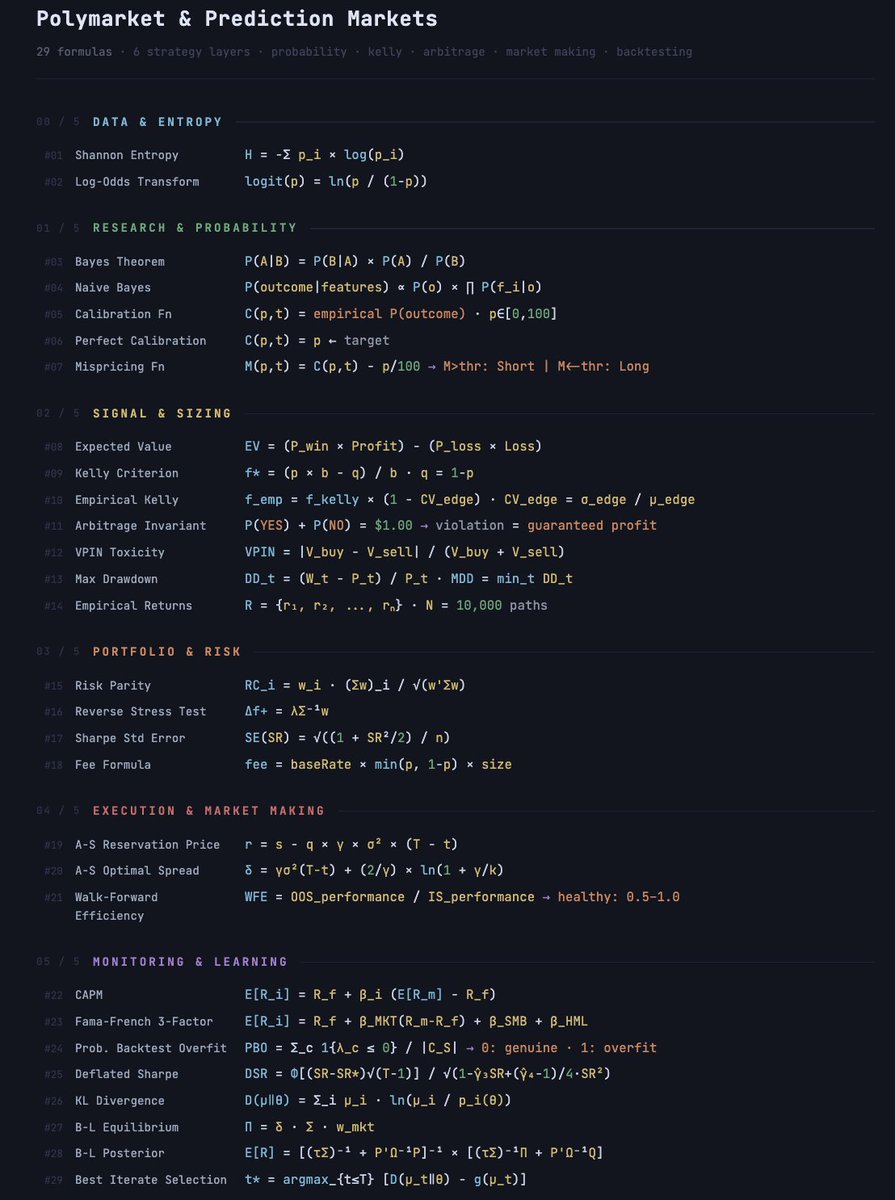
Task: Click the "Kelly Criterion" row label
Action: (127, 473)
